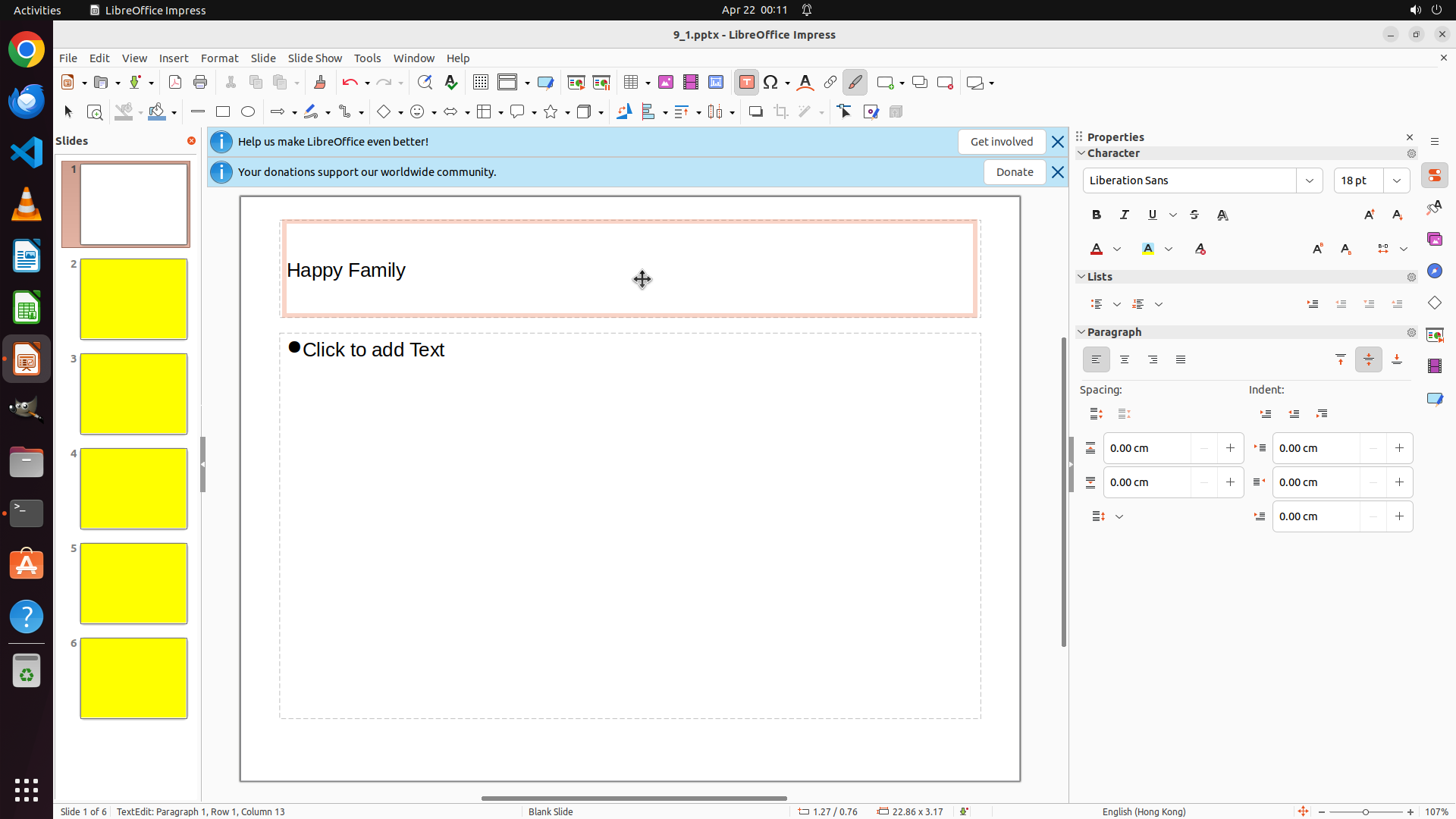
Task: Click the zoom slider in status bar
Action: 1365,812
